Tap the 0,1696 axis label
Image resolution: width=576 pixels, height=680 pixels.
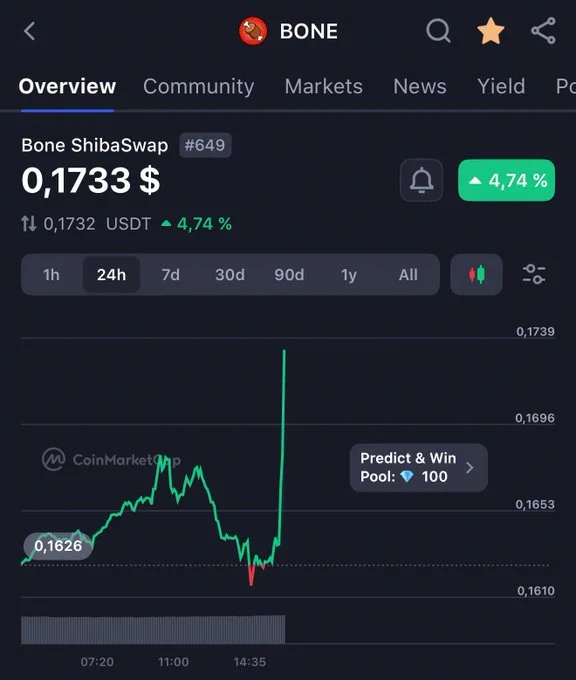[535, 418]
